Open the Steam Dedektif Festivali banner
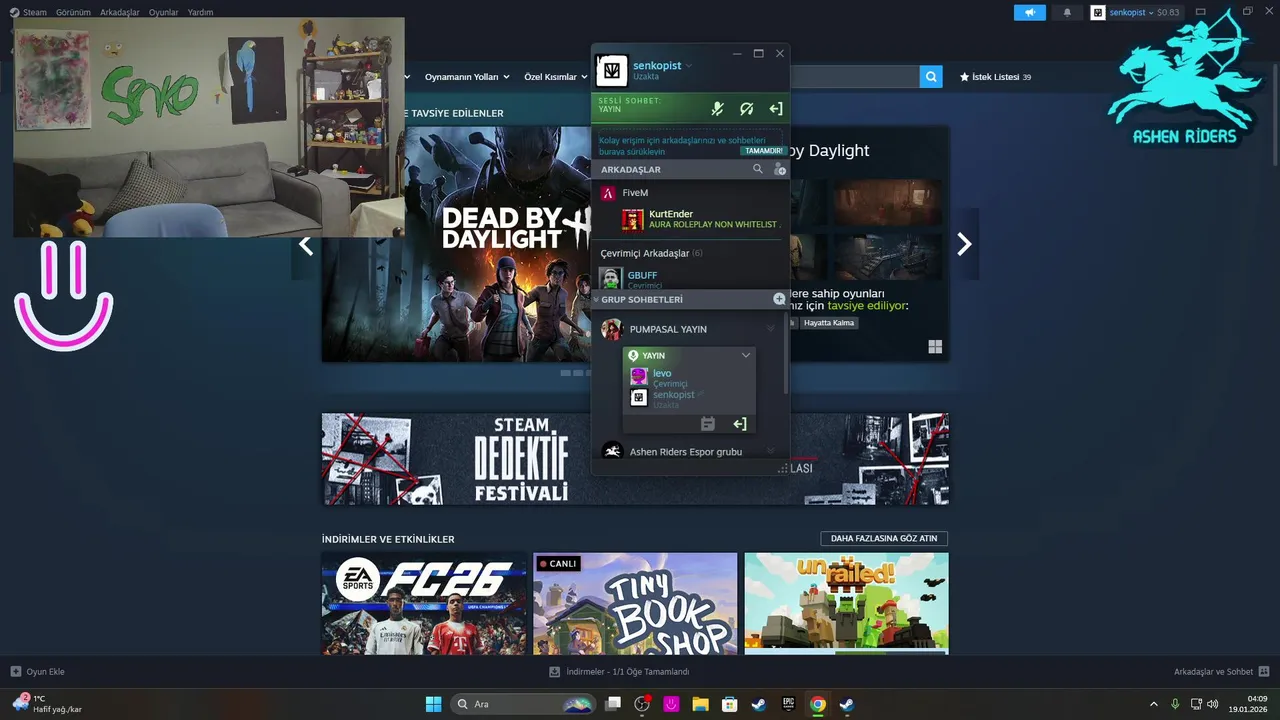Screen dimensions: 1280x720 tap(635, 458)
